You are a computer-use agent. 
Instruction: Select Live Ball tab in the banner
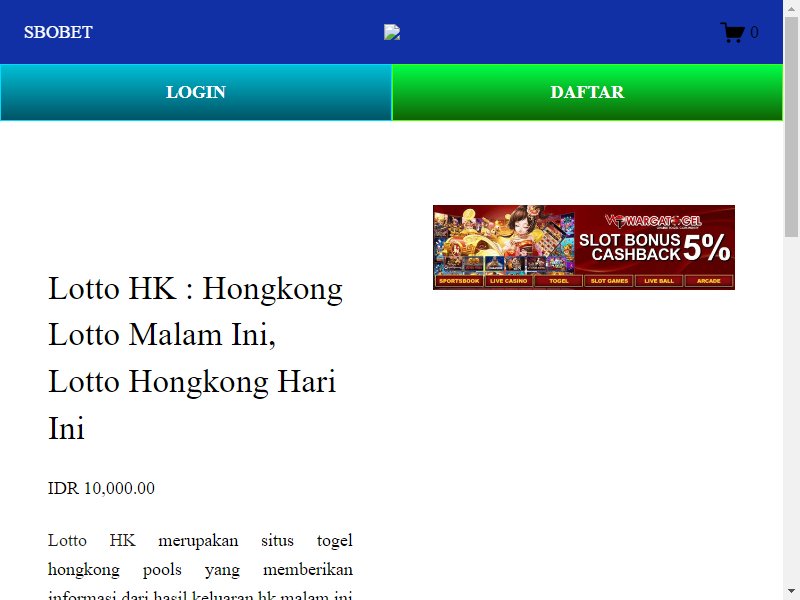coord(659,281)
